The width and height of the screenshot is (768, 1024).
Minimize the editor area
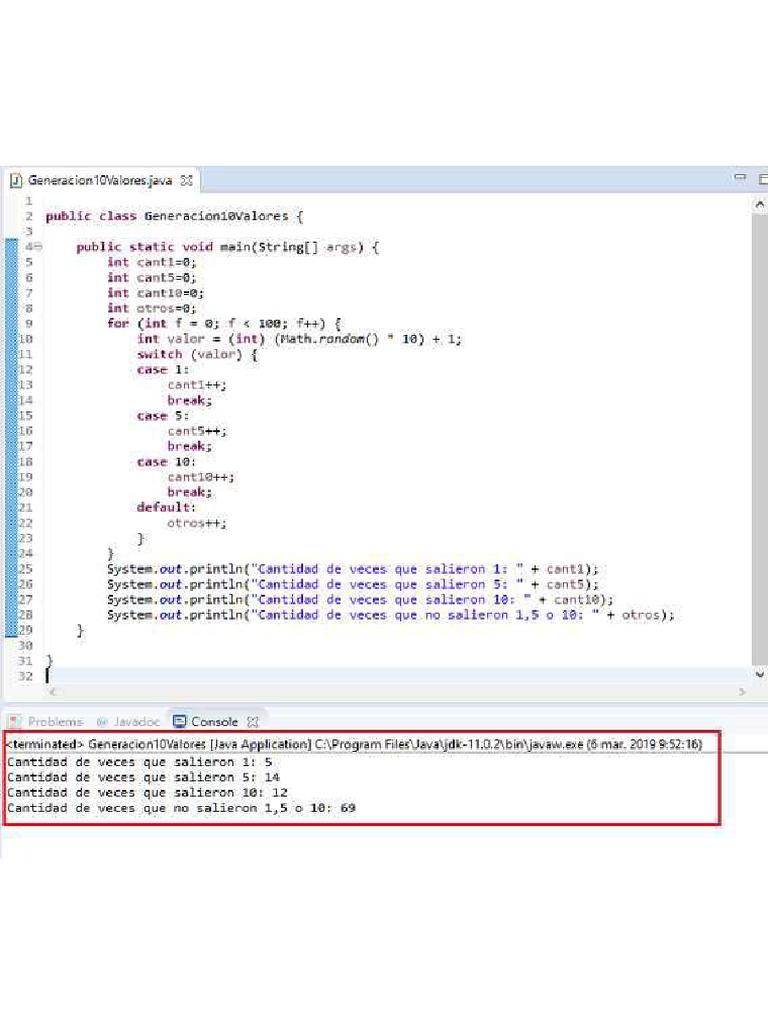point(740,177)
